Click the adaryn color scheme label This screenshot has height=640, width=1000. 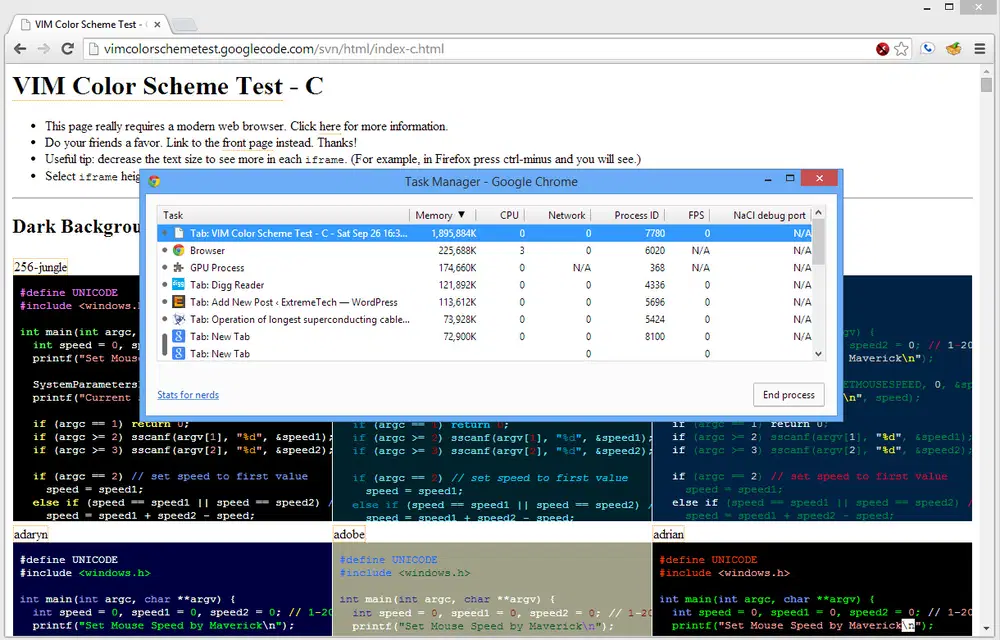tap(31, 534)
